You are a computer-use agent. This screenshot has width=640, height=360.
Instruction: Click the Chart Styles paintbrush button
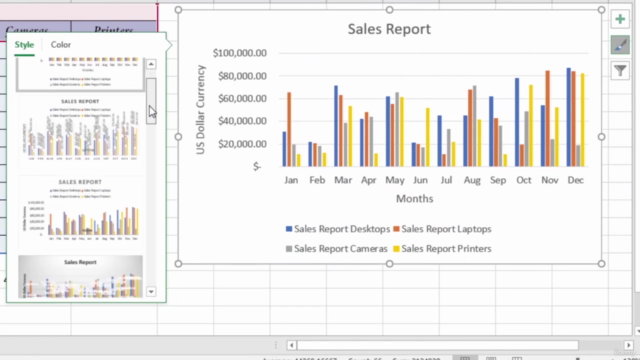coord(620,45)
